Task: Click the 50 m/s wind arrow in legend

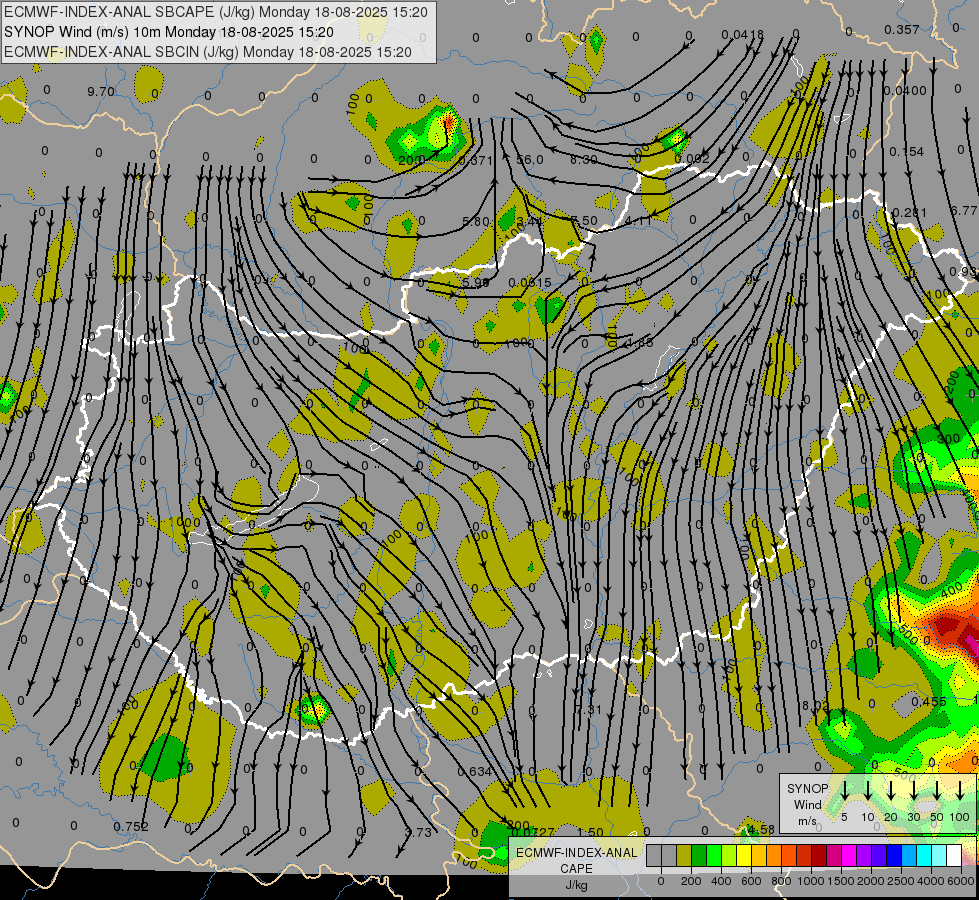Action: (937, 789)
